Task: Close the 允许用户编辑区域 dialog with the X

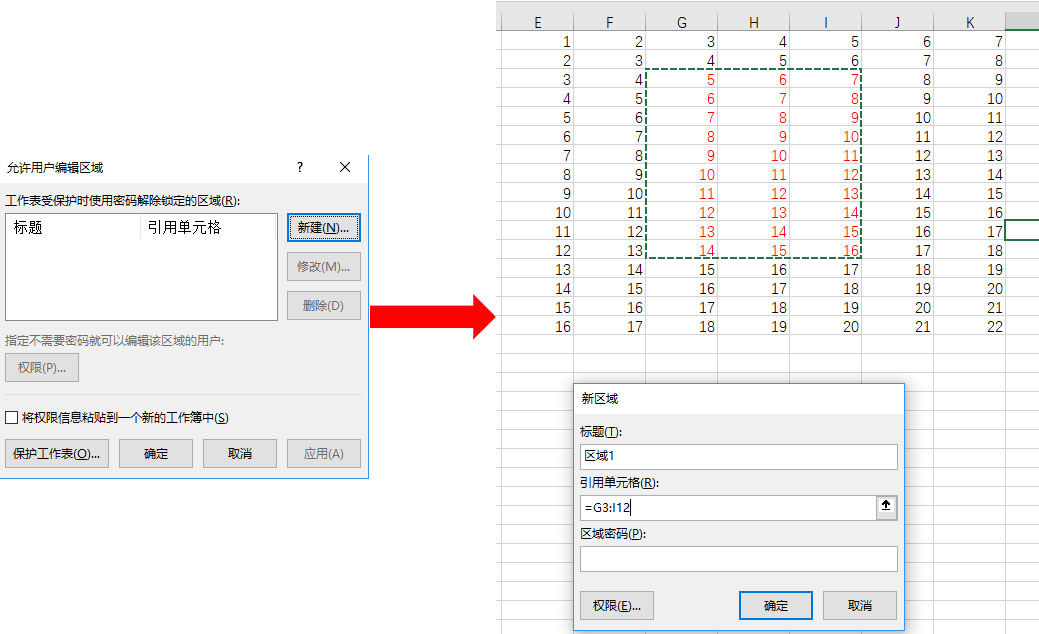Action: (344, 167)
